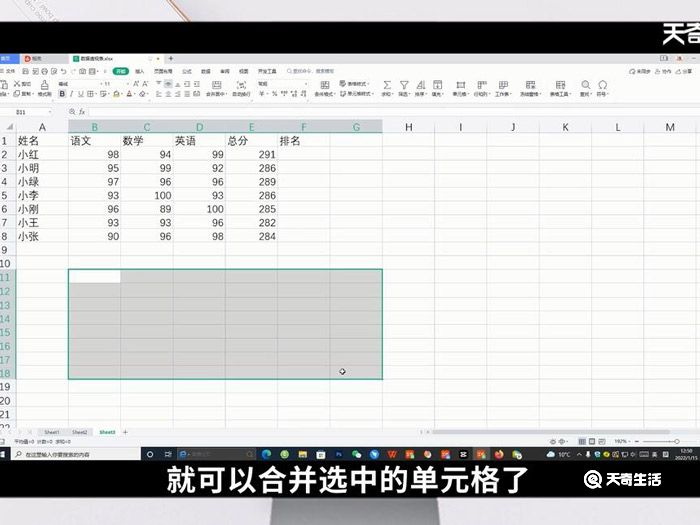Click increase font size icon
Viewport: 700px width, 525px height.
pyautogui.click(x=136, y=83)
